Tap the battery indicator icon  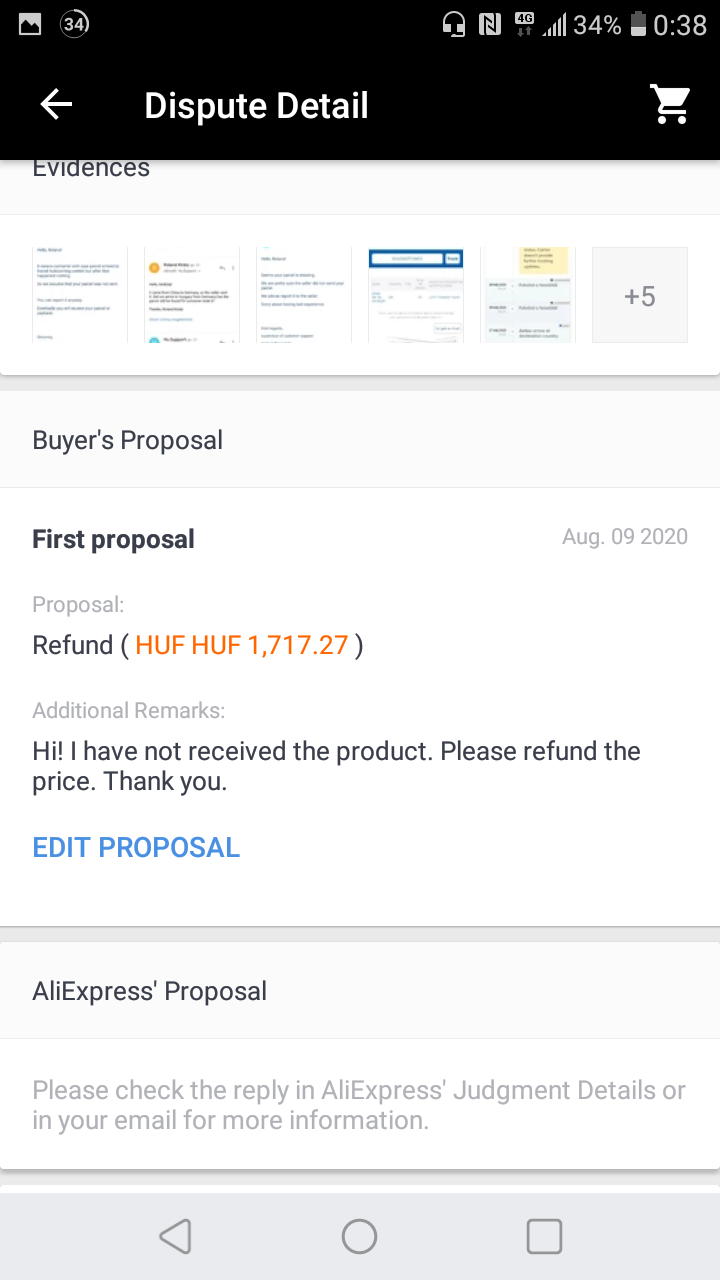point(638,24)
